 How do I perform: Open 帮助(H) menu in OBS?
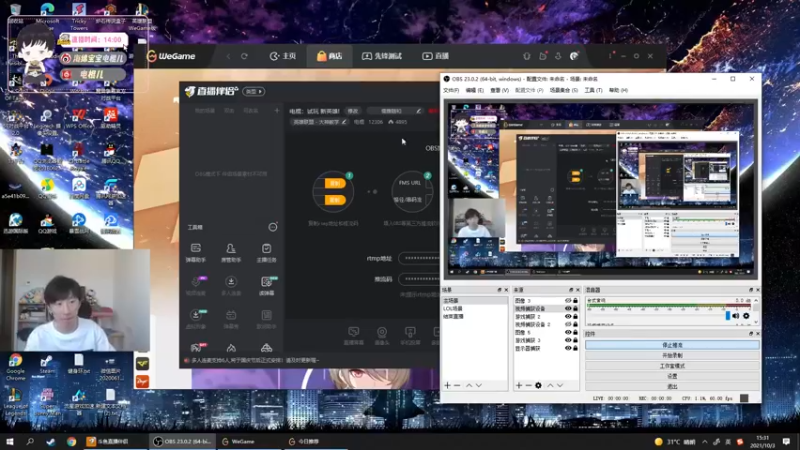[618, 90]
